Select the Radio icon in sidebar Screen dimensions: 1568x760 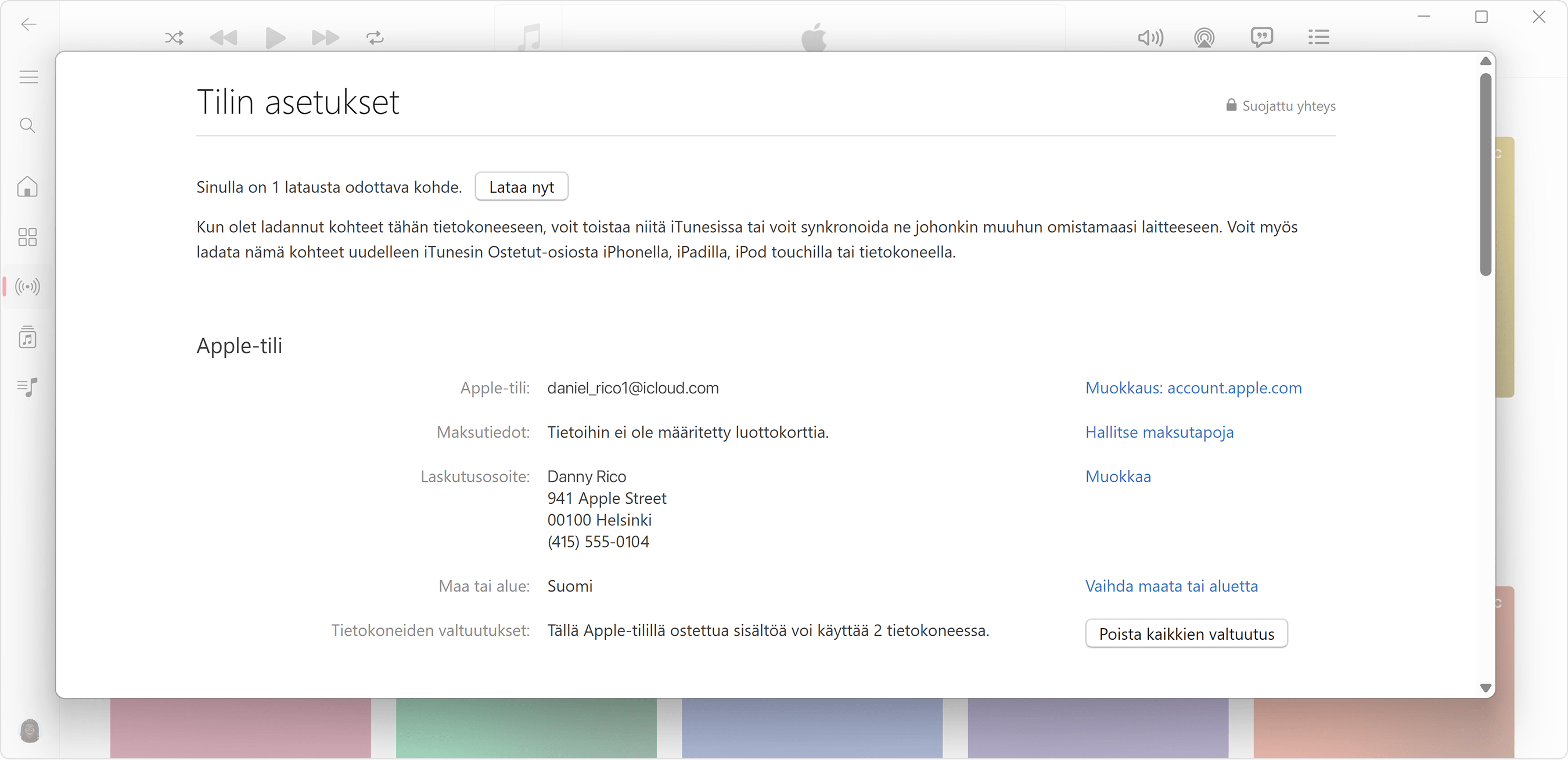pyautogui.click(x=27, y=286)
